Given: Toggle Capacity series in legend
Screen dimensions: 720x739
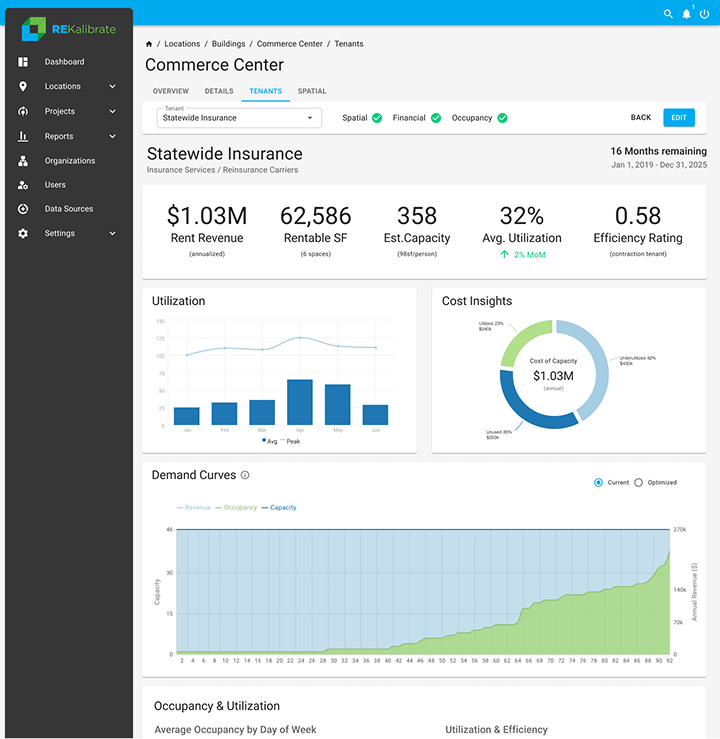Looking at the screenshot, I should 279,508.
